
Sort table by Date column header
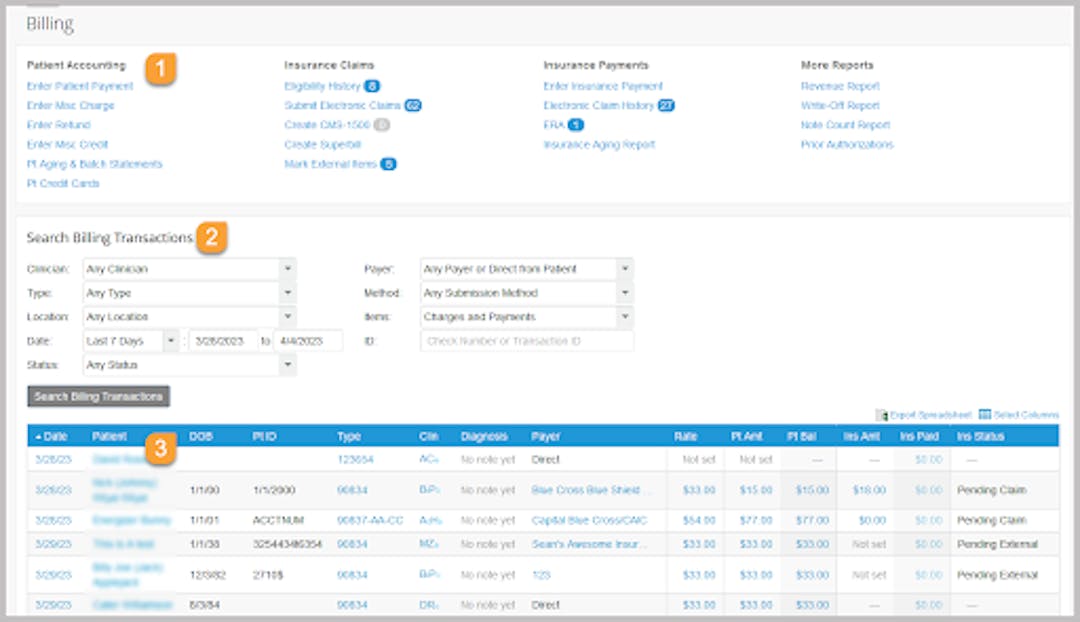[54, 437]
